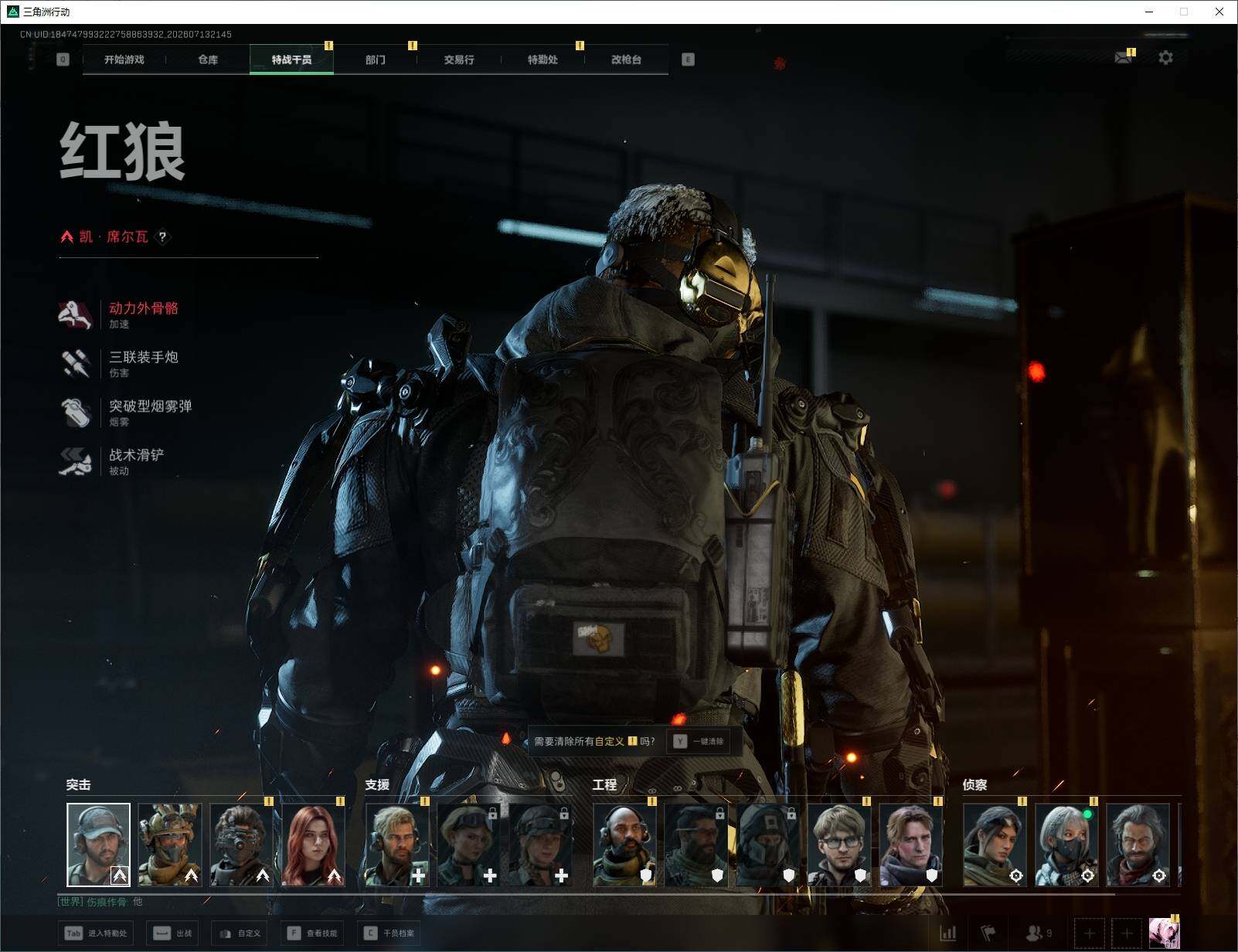Click the 出战 deploy button
This screenshot has width=1238, height=952.
(173, 933)
